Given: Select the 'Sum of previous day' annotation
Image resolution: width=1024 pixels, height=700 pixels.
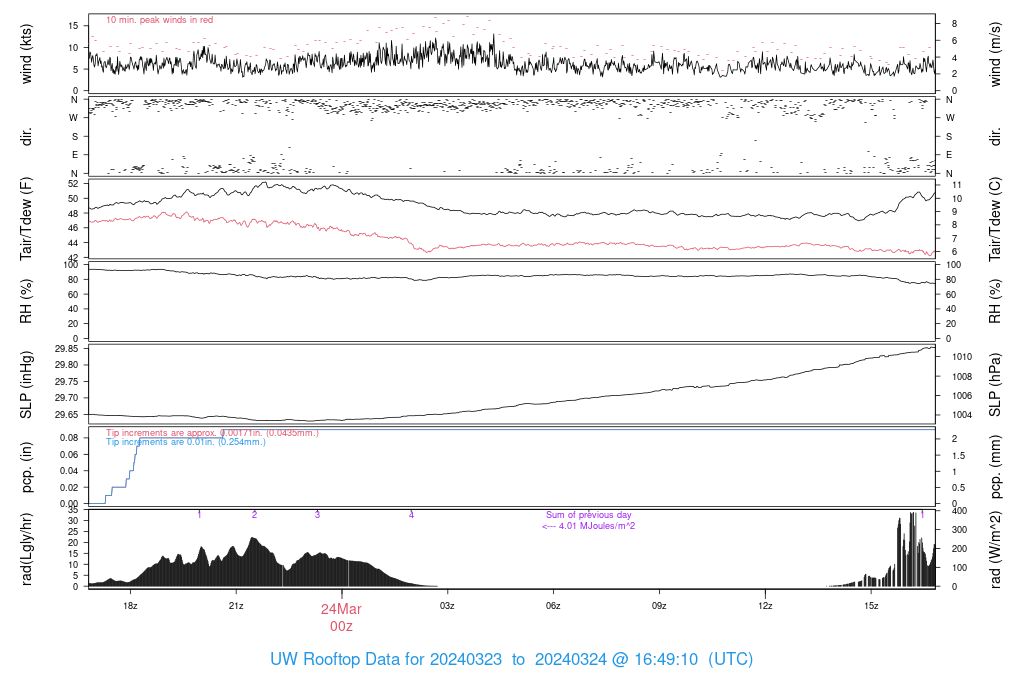Looking at the screenshot, I should click(x=588, y=515).
